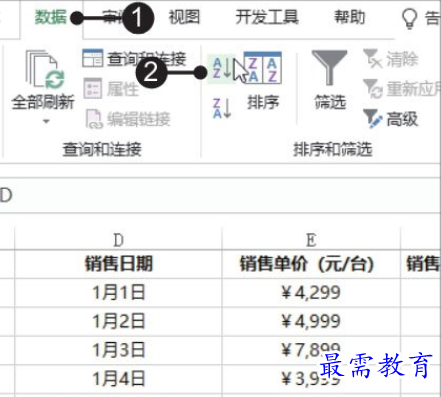Click the formula bar showing D
The width and height of the screenshot is (441, 397).
[x=220, y=195]
